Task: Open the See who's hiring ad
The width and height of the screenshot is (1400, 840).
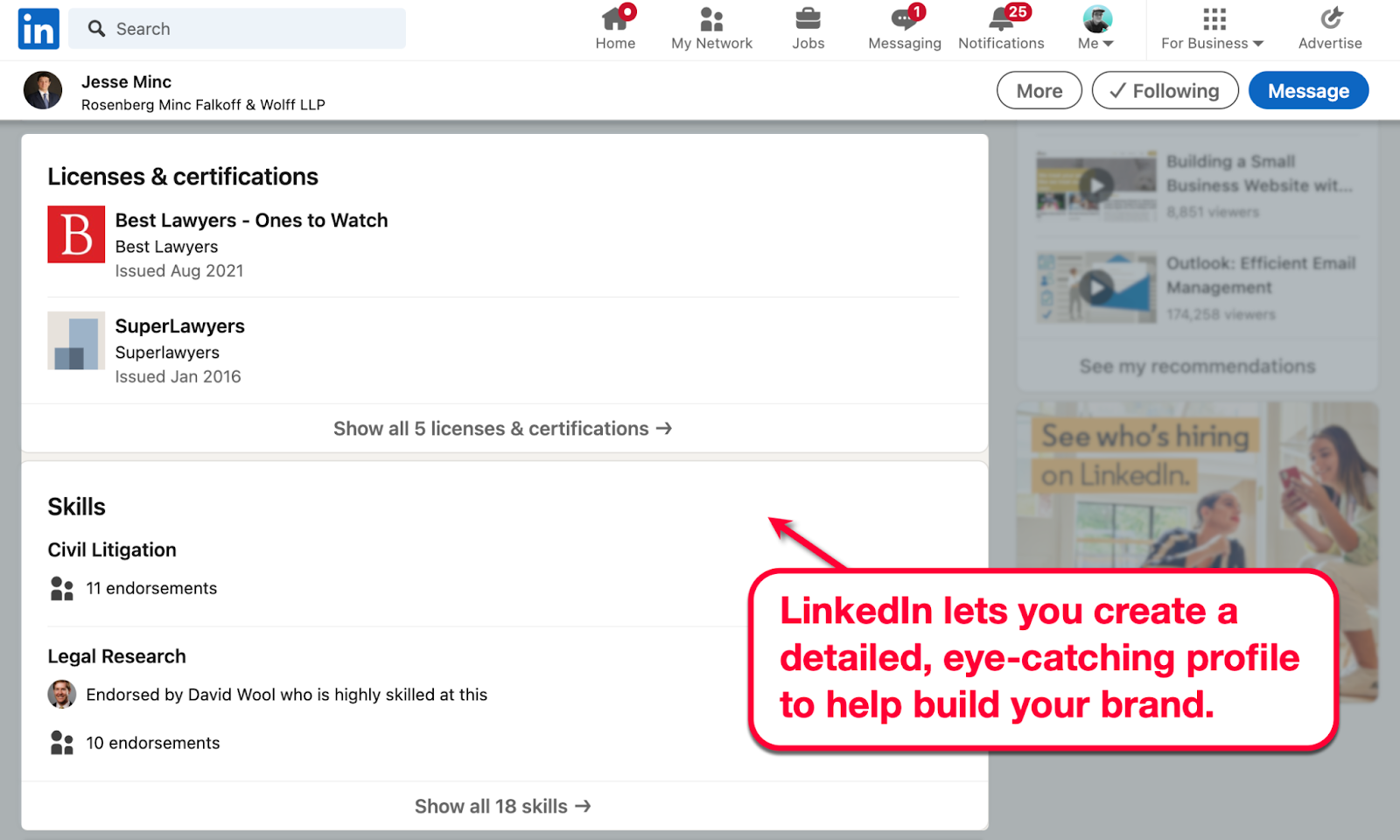Action: (1197, 551)
